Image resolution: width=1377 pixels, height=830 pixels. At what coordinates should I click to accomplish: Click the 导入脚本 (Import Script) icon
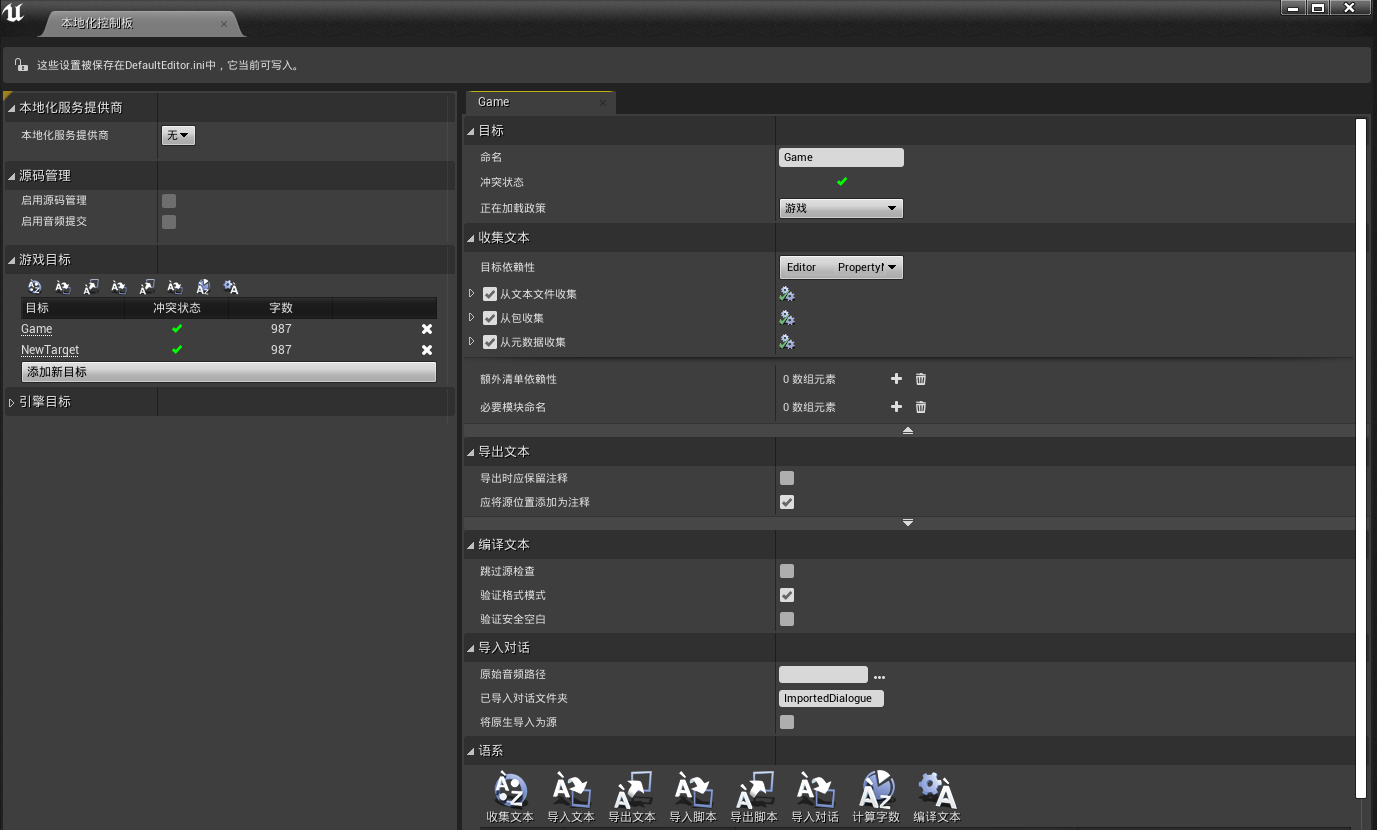click(x=693, y=790)
